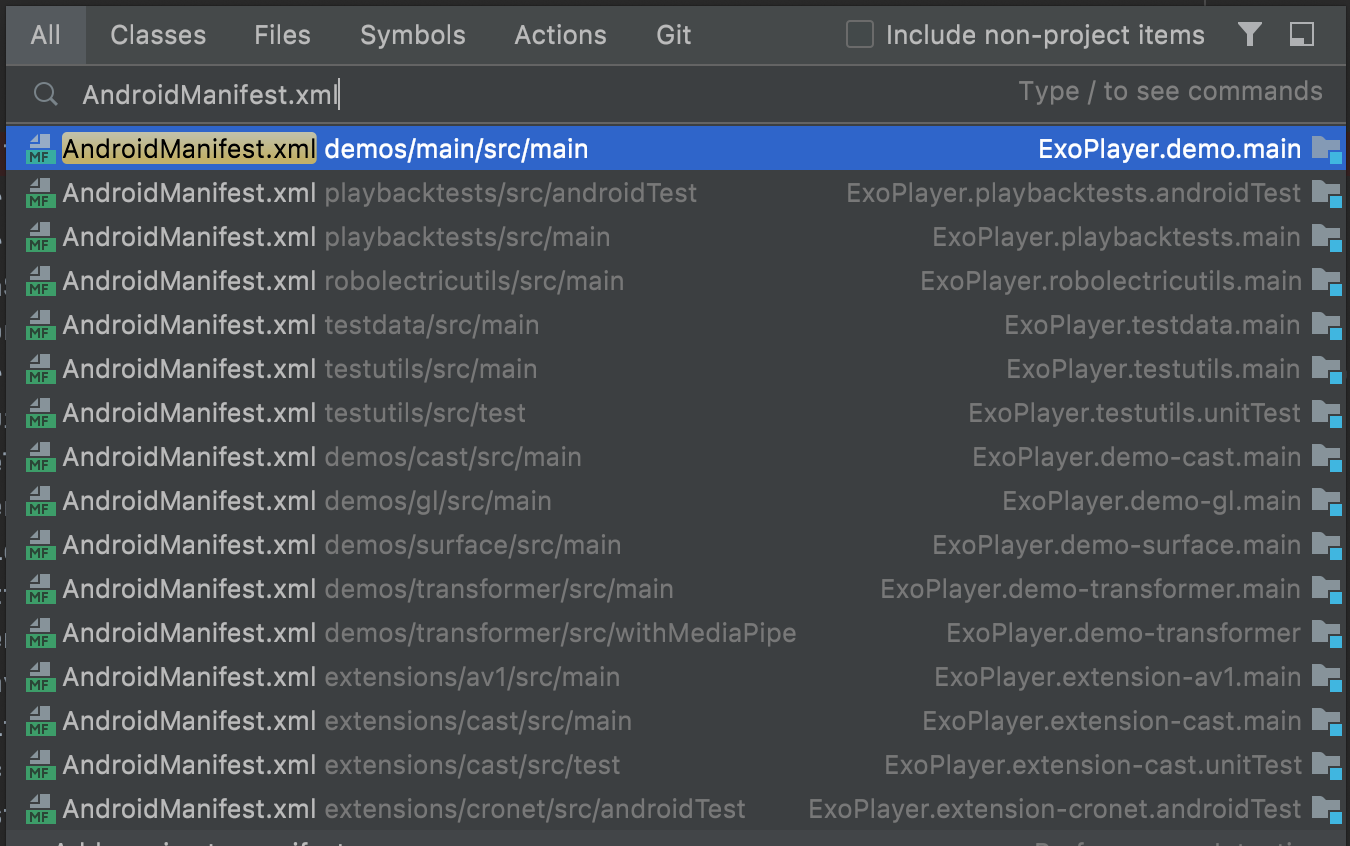Screen dimensions: 1350x846
Task: Select AndroidManifest.xml in demos/surface/src/main
Action: pyautogui.click(x=675, y=545)
